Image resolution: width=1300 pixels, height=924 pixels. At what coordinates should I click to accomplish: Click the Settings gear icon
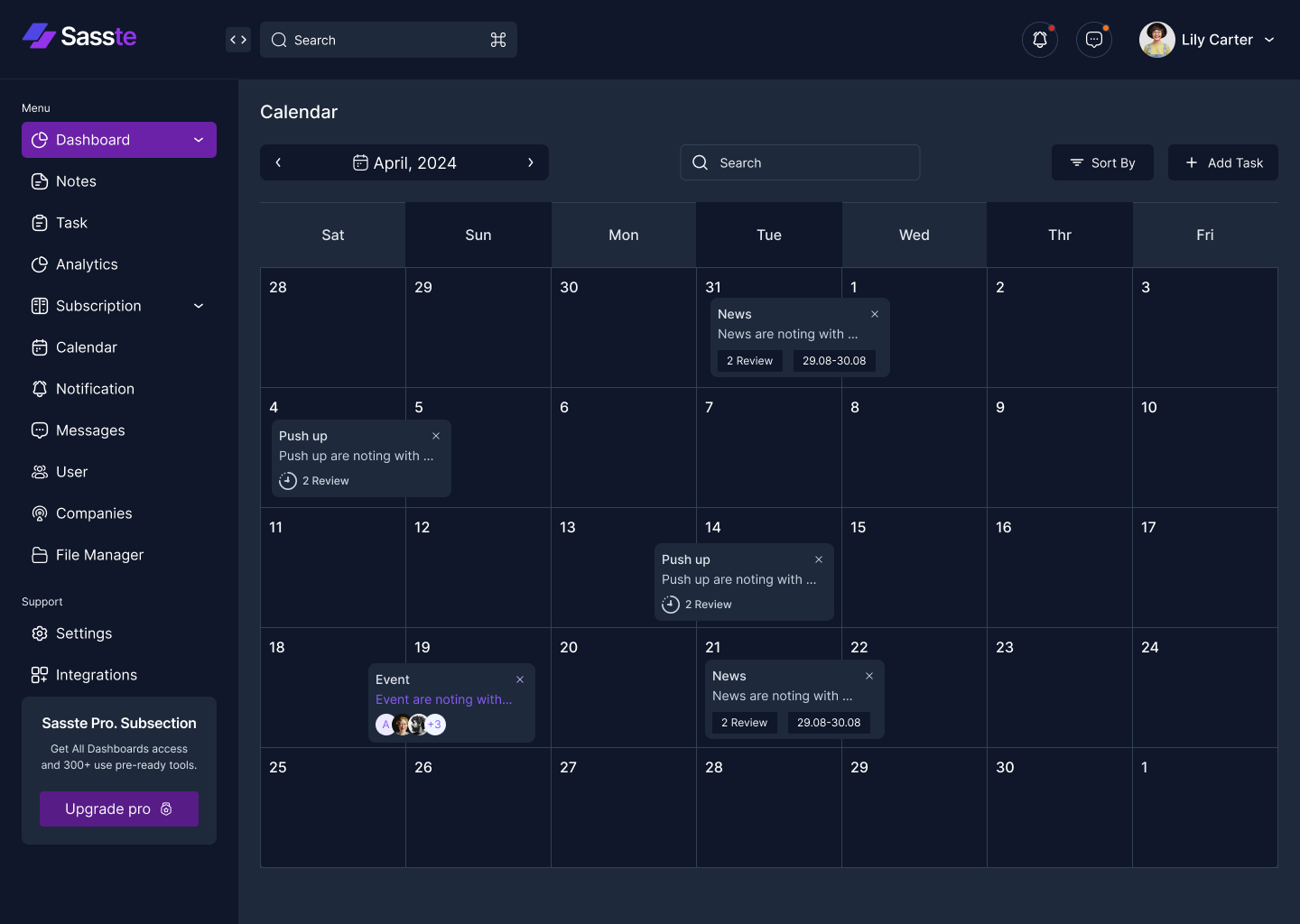[40, 633]
